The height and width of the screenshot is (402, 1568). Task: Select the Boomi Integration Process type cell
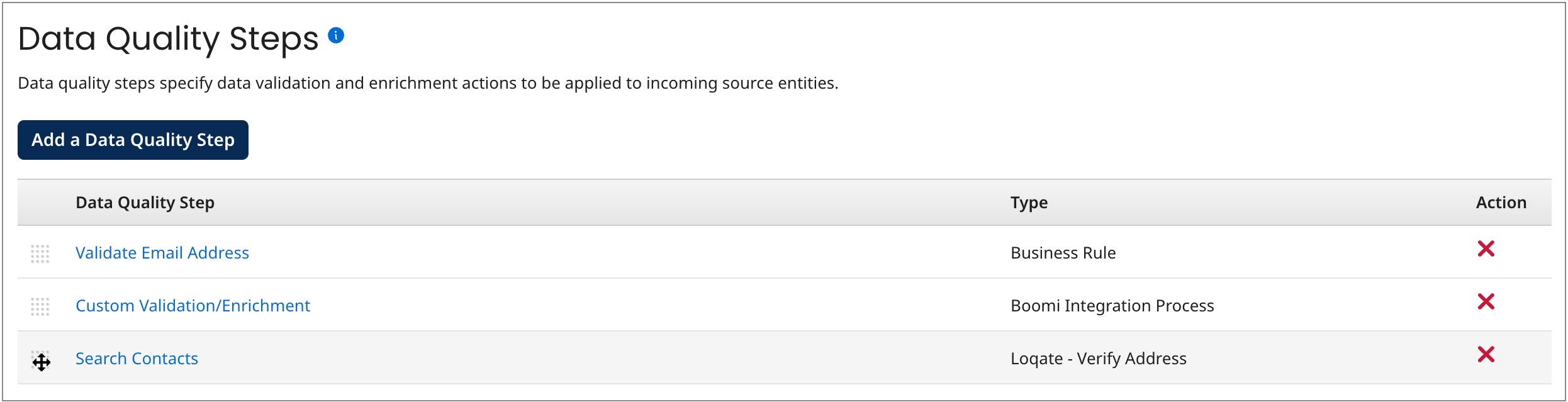pyautogui.click(x=1113, y=306)
